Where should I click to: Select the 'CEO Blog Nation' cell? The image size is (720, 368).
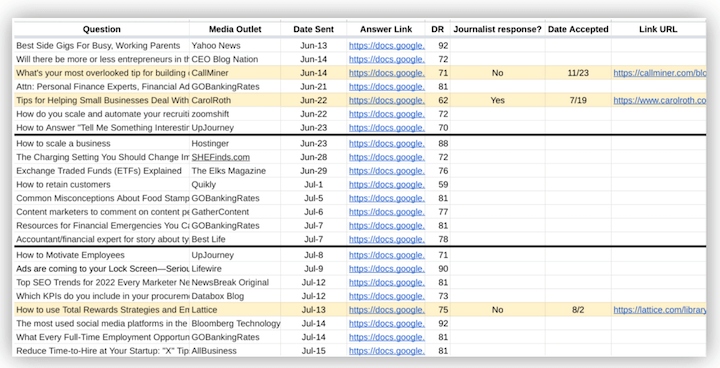[235, 59]
